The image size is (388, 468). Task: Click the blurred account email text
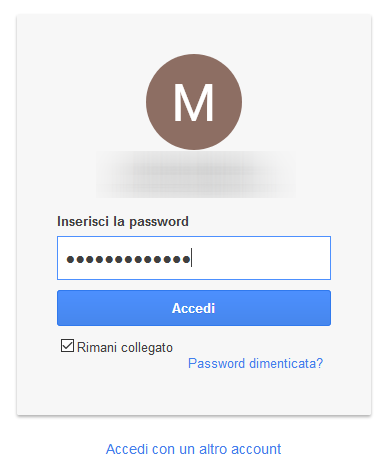(x=196, y=174)
